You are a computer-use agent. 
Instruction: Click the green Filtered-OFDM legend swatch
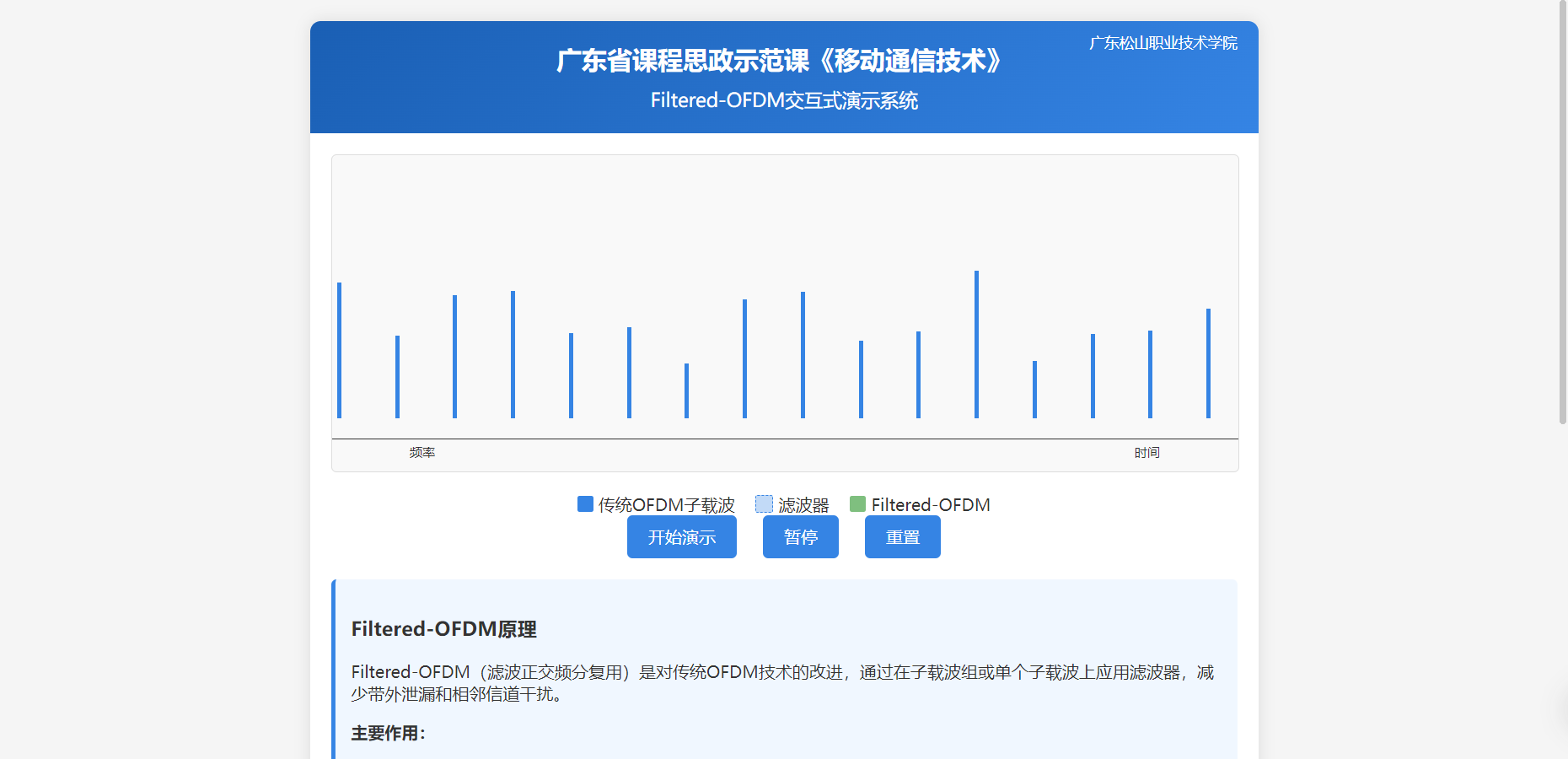[857, 504]
